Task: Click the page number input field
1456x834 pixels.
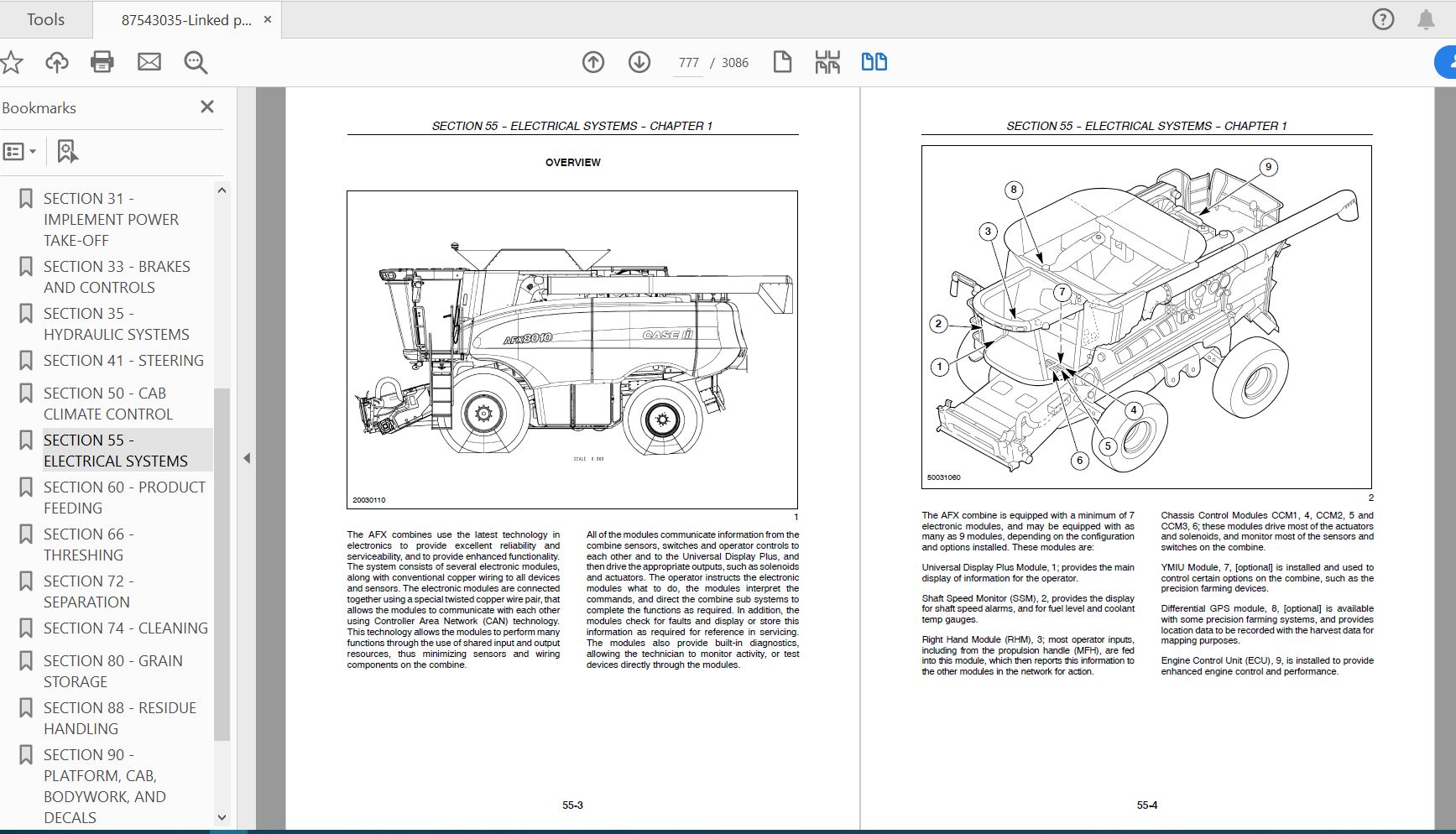Action: point(688,63)
